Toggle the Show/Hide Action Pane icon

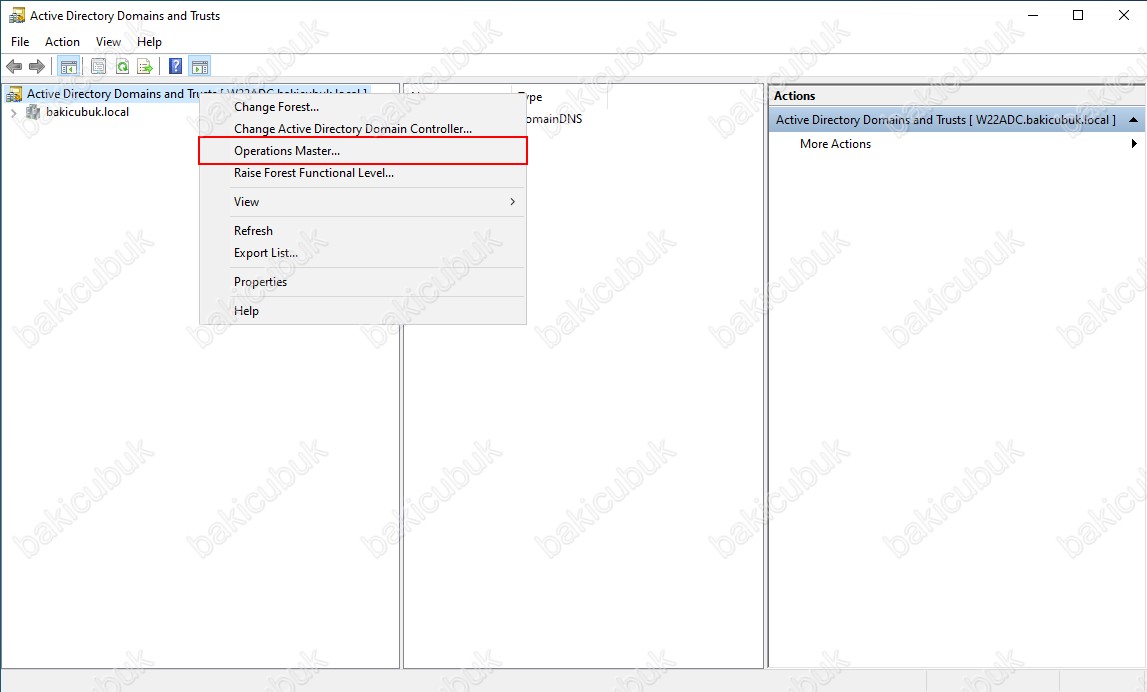pos(200,67)
